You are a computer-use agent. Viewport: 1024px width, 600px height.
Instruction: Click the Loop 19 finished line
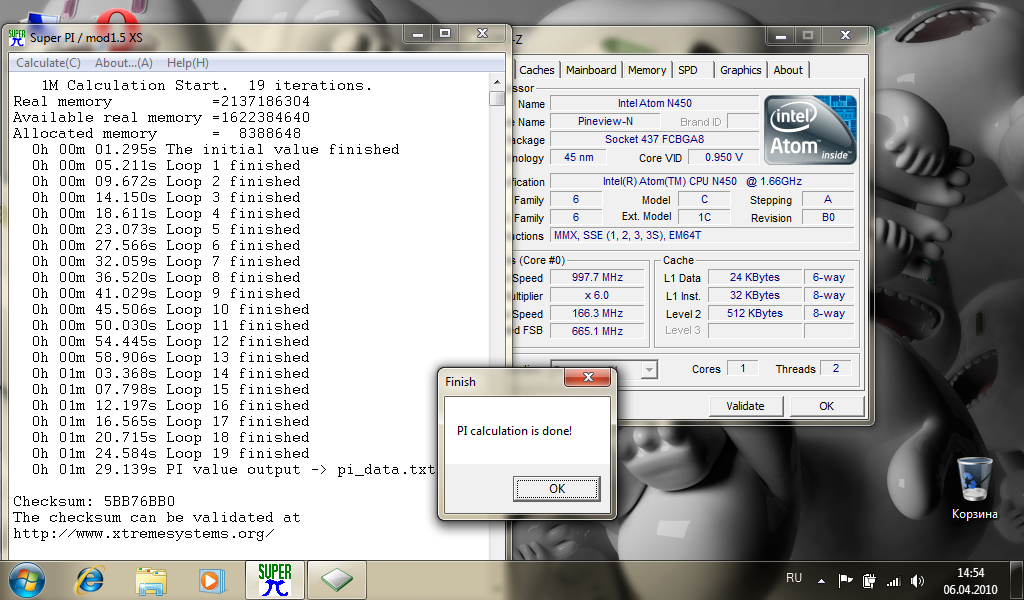(171, 453)
